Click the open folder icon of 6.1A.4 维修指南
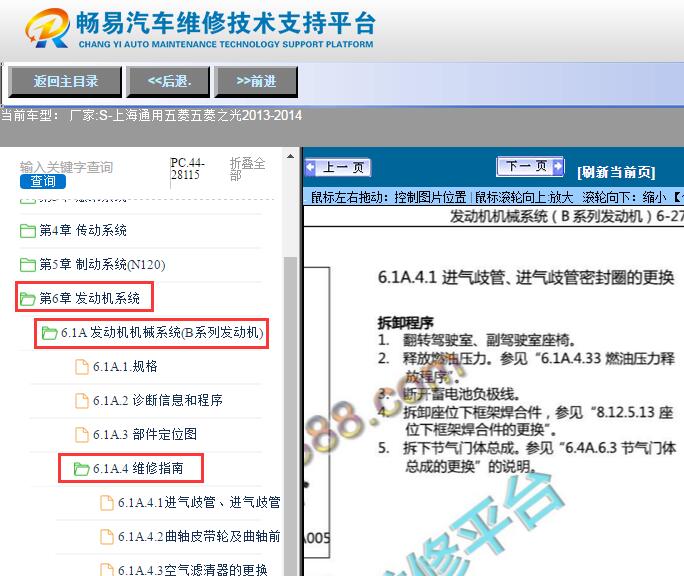Image resolution: width=684 pixels, height=576 pixels. [82, 469]
